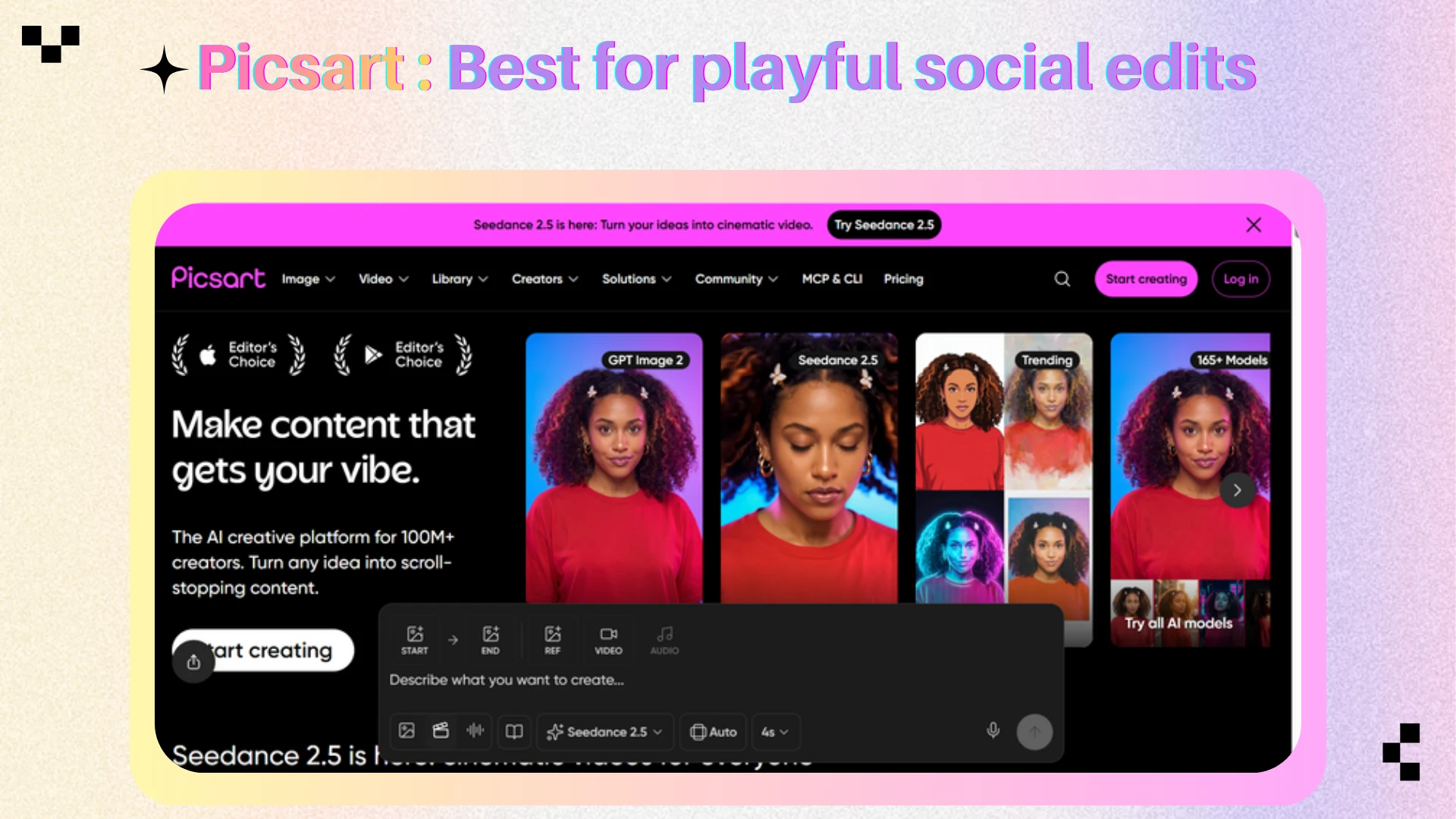
Task: Activate the microphone voice input
Action: [993, 731]
